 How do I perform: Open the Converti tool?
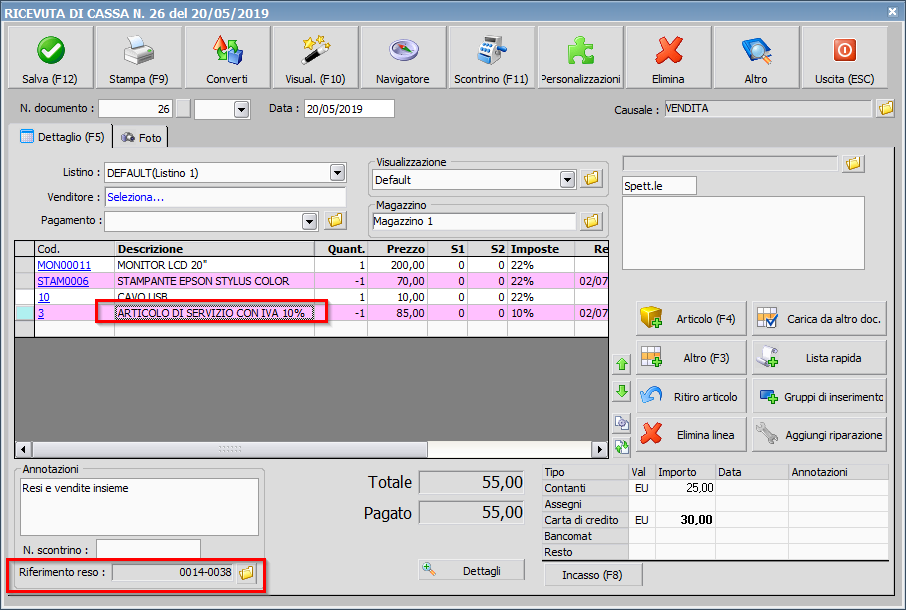pos(227,57)
